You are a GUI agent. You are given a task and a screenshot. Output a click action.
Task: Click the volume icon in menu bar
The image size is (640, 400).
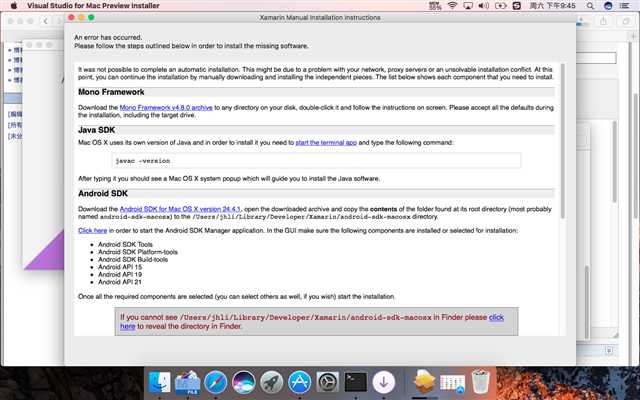point(484,6)
